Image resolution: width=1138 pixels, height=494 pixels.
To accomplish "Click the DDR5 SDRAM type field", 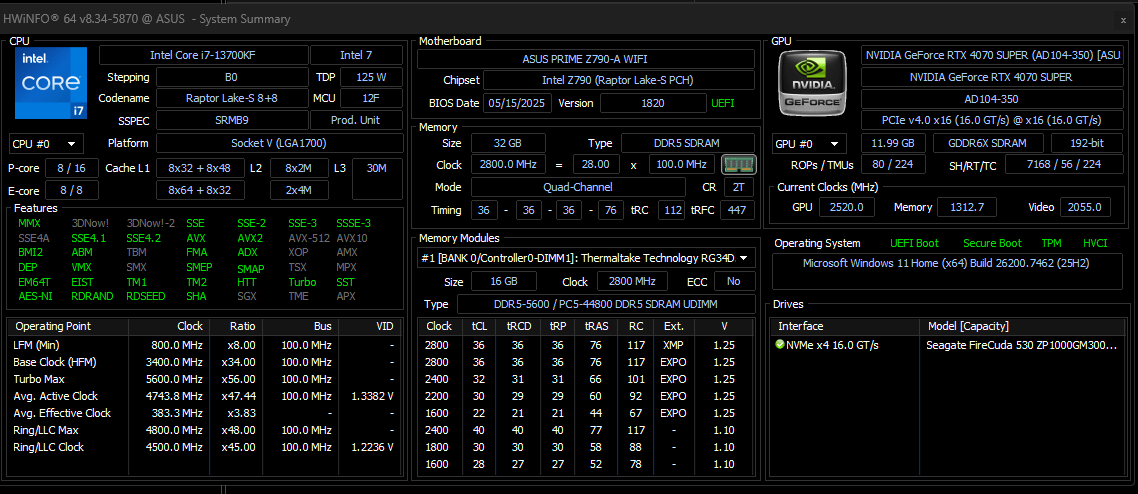I will point(688,143).
